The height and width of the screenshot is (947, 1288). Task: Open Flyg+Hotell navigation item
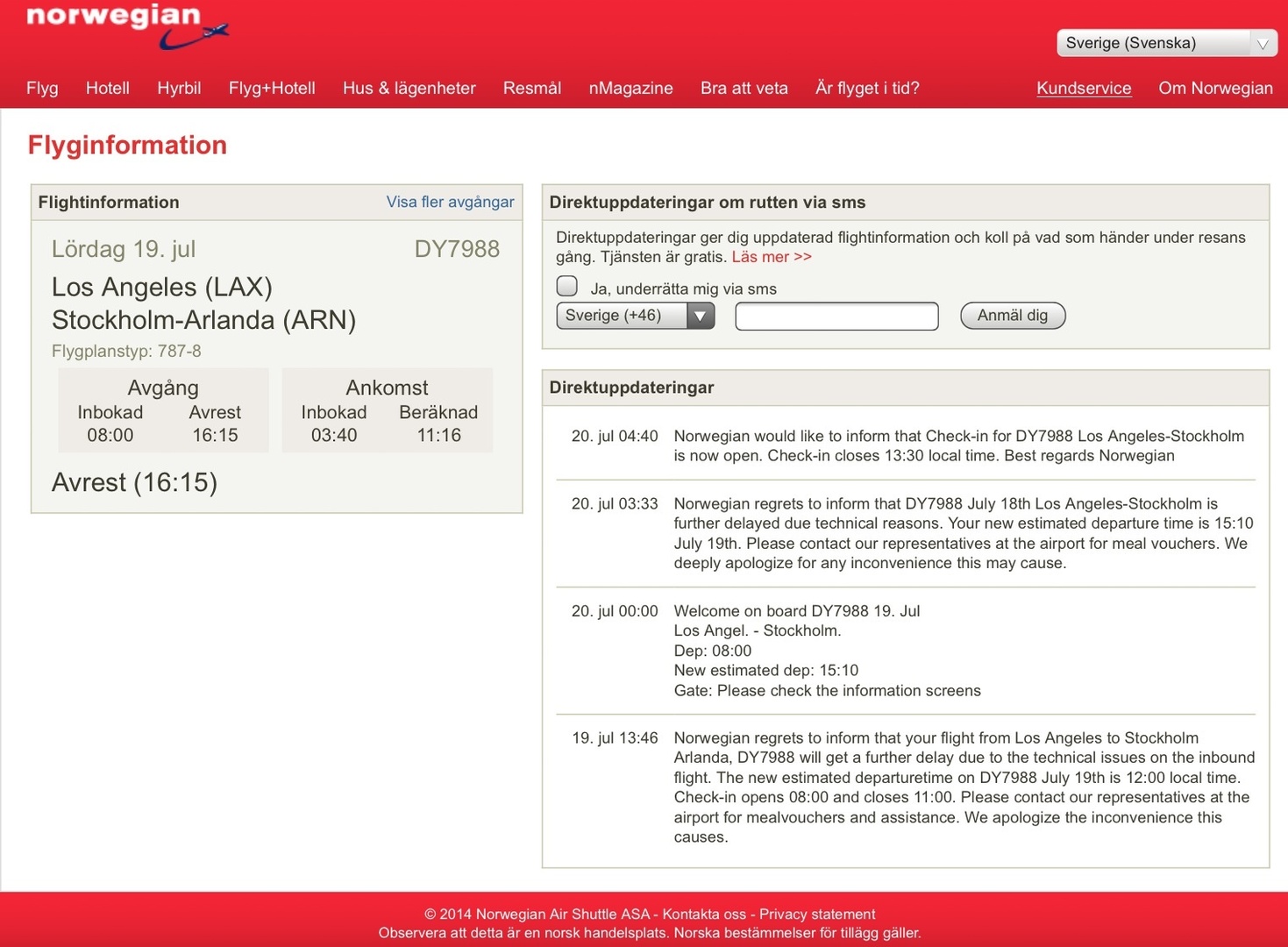[272, 88]
